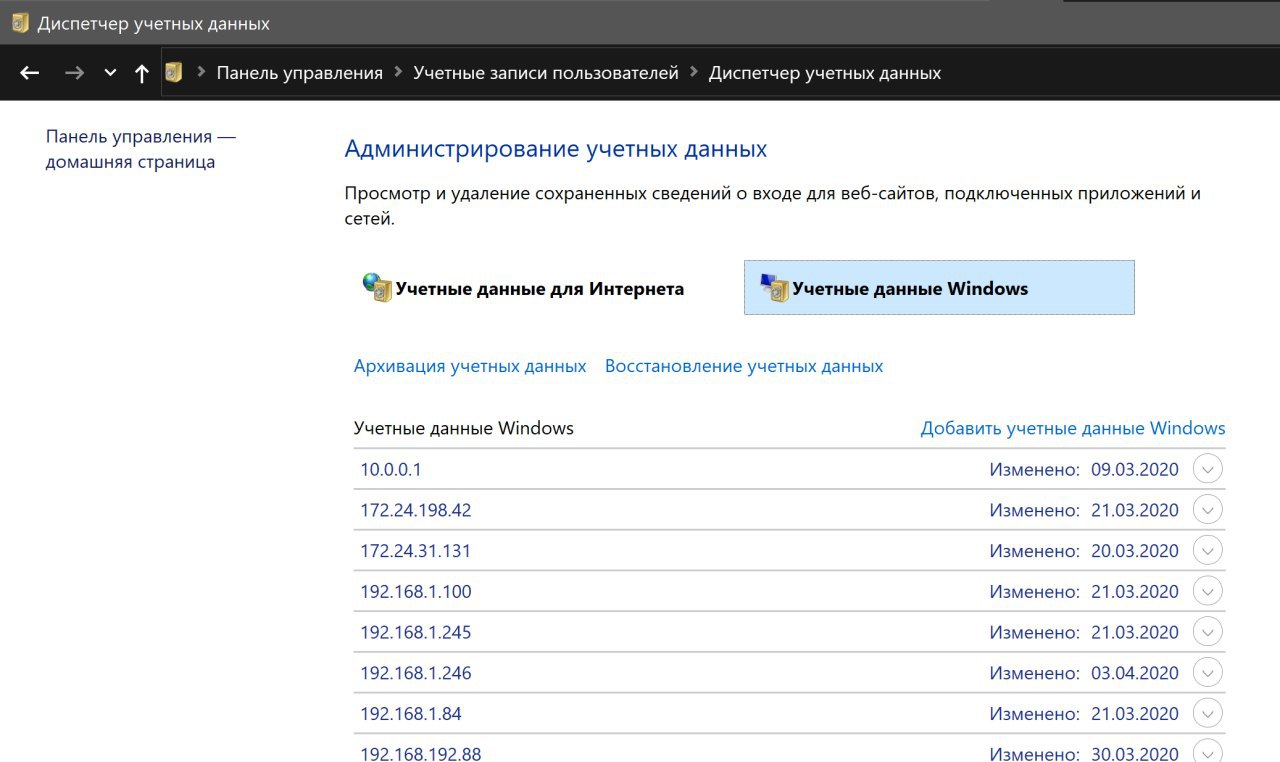
Task: Expand chevron before Панель управления breadcrumb
Action: click(201, 72)
